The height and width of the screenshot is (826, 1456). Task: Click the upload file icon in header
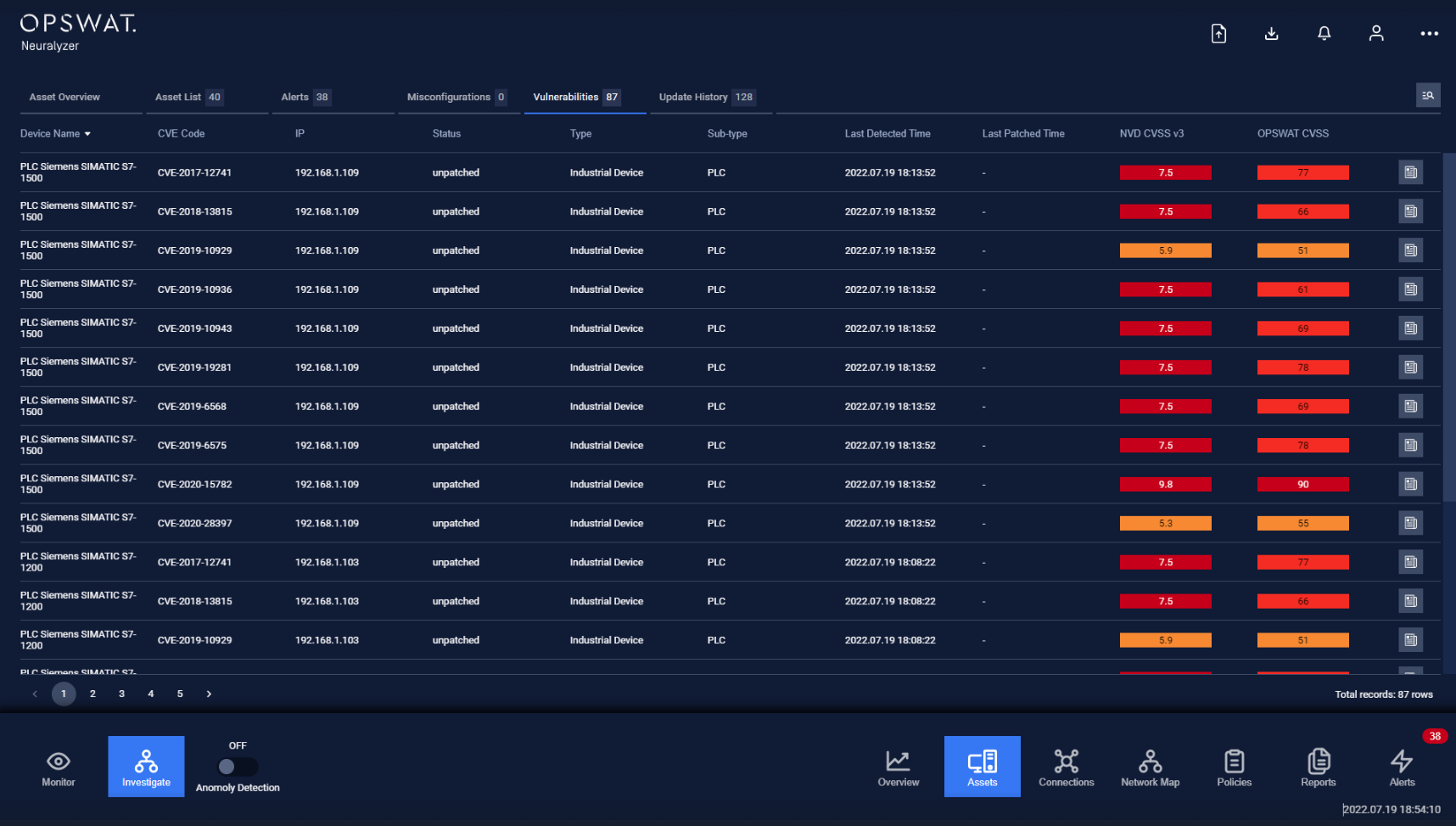[1218, 34]
